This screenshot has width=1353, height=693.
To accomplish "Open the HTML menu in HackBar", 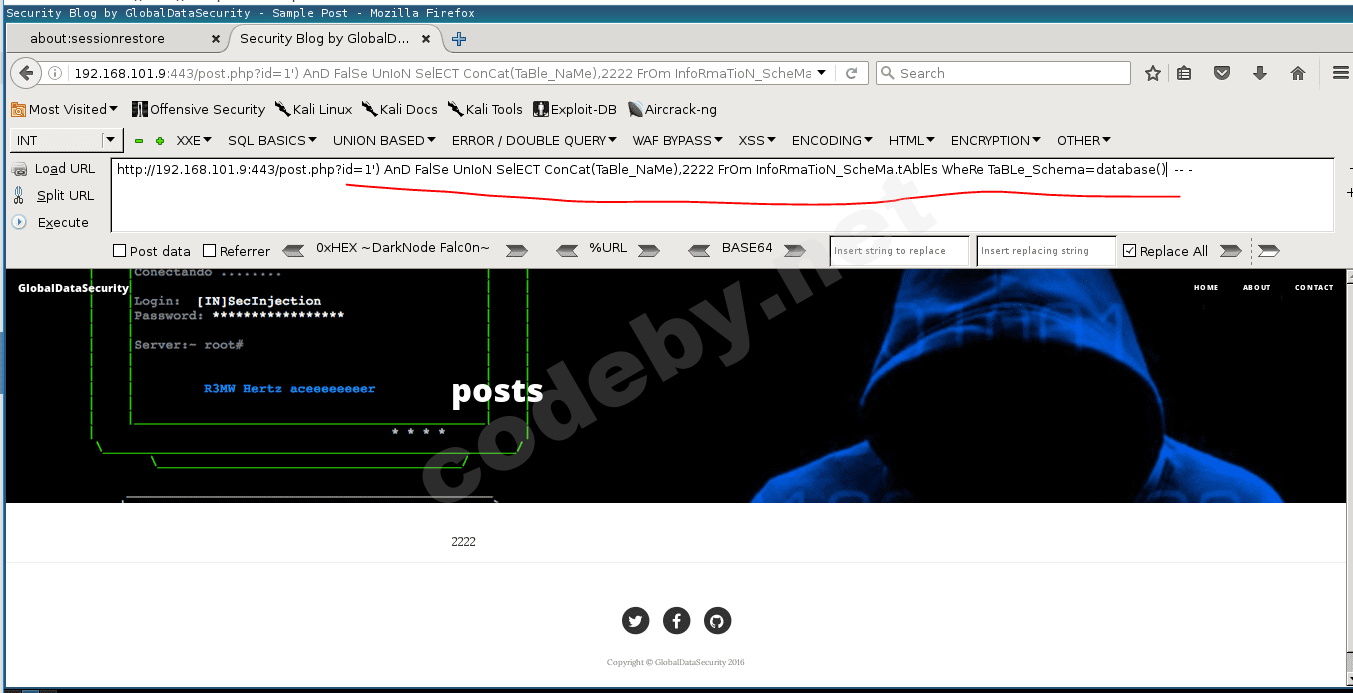I will coord(912,140).
